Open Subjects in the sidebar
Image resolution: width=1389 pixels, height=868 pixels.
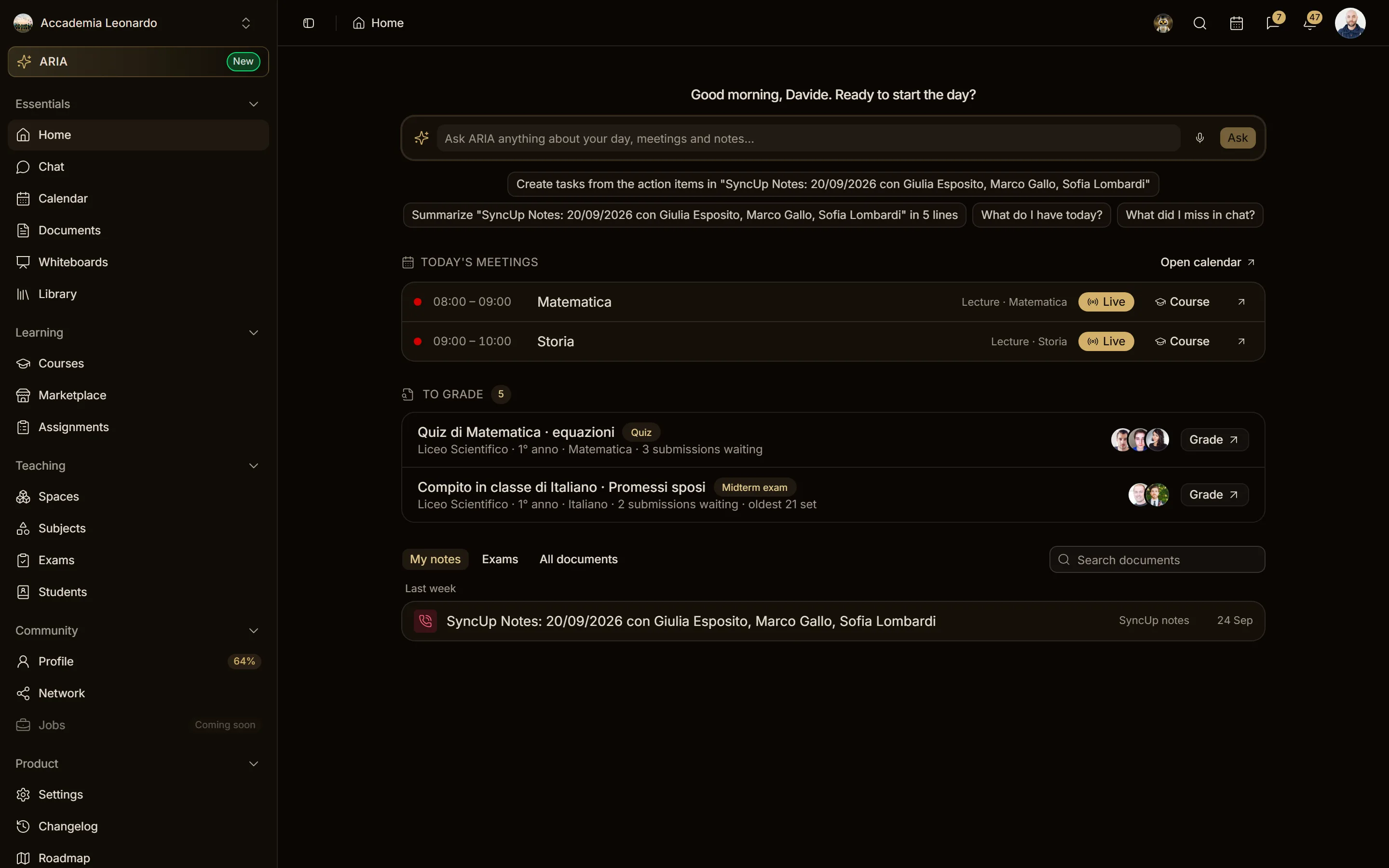pos(138,528)
